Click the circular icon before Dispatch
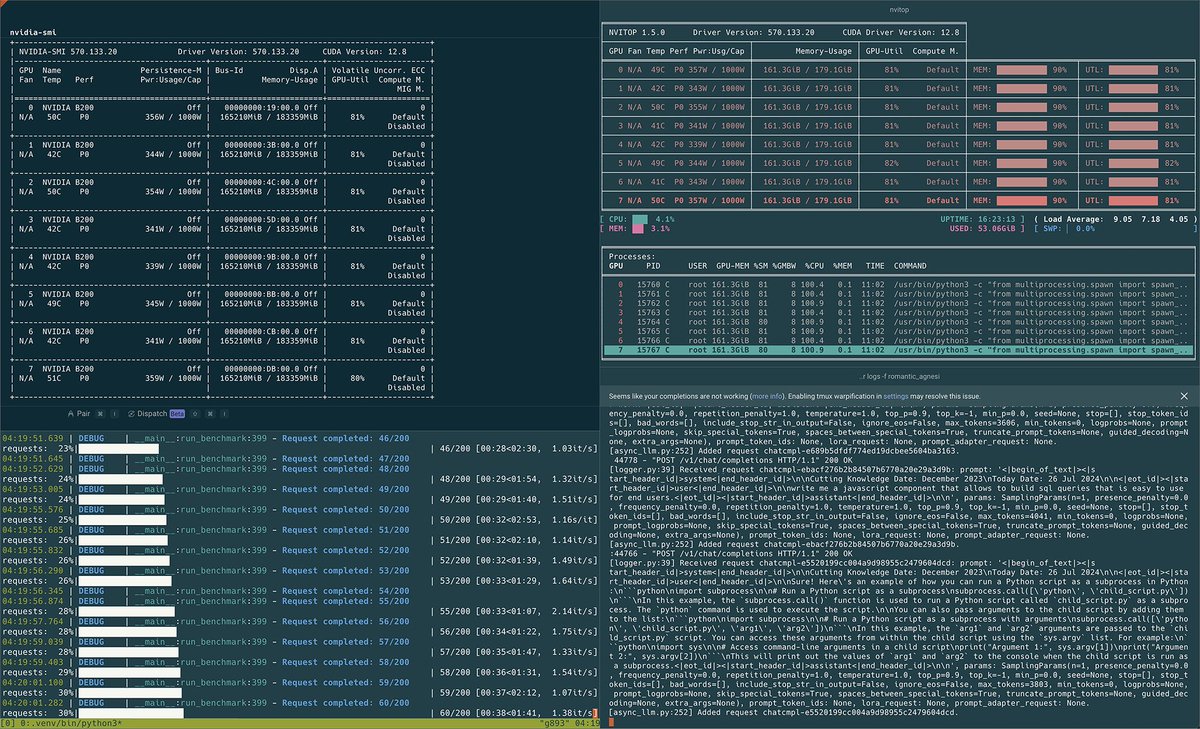This screenshot has height=729, width=1200. 131,413
